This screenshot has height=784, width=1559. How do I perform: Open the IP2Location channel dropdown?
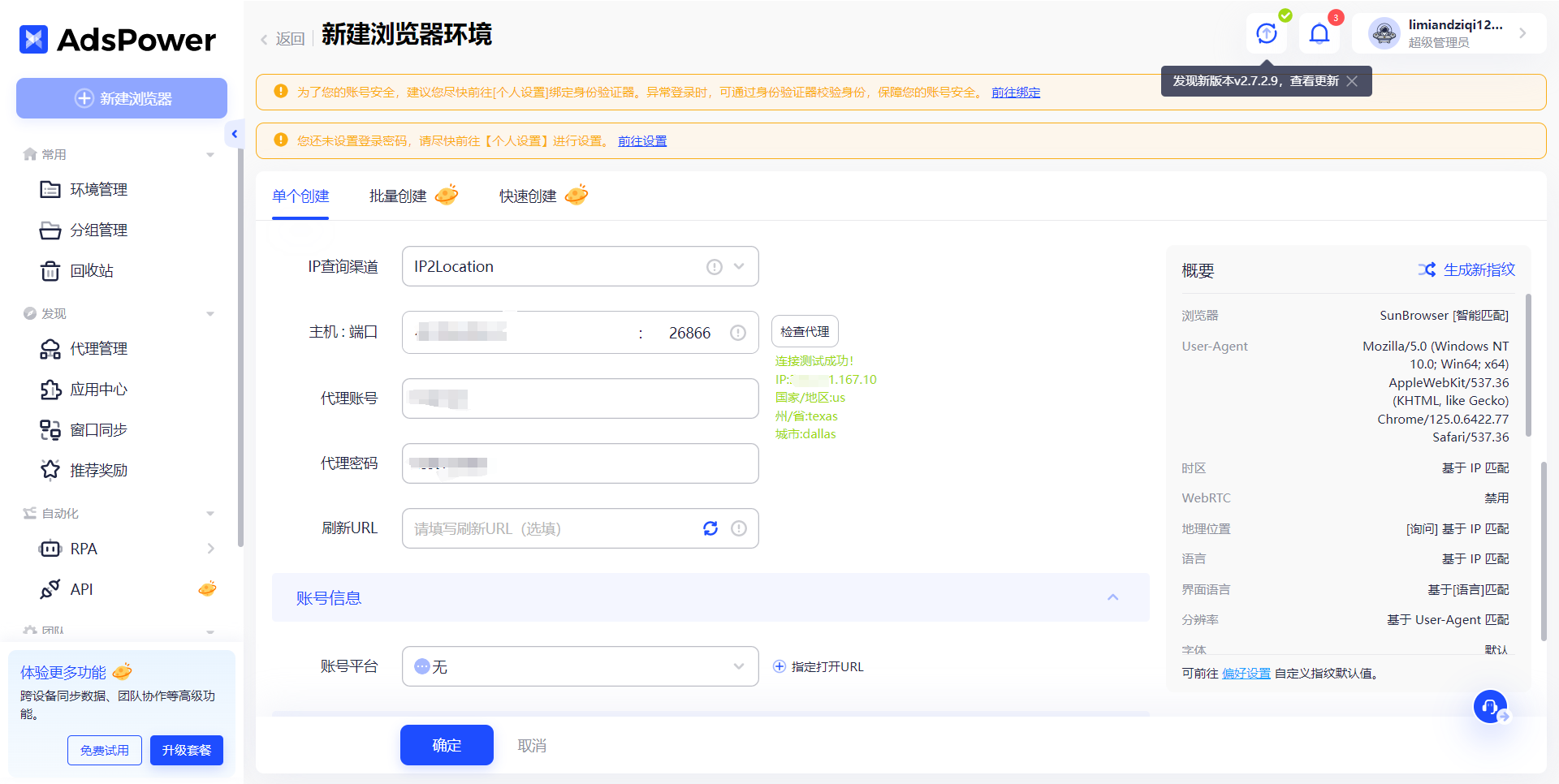click(738, 266)
